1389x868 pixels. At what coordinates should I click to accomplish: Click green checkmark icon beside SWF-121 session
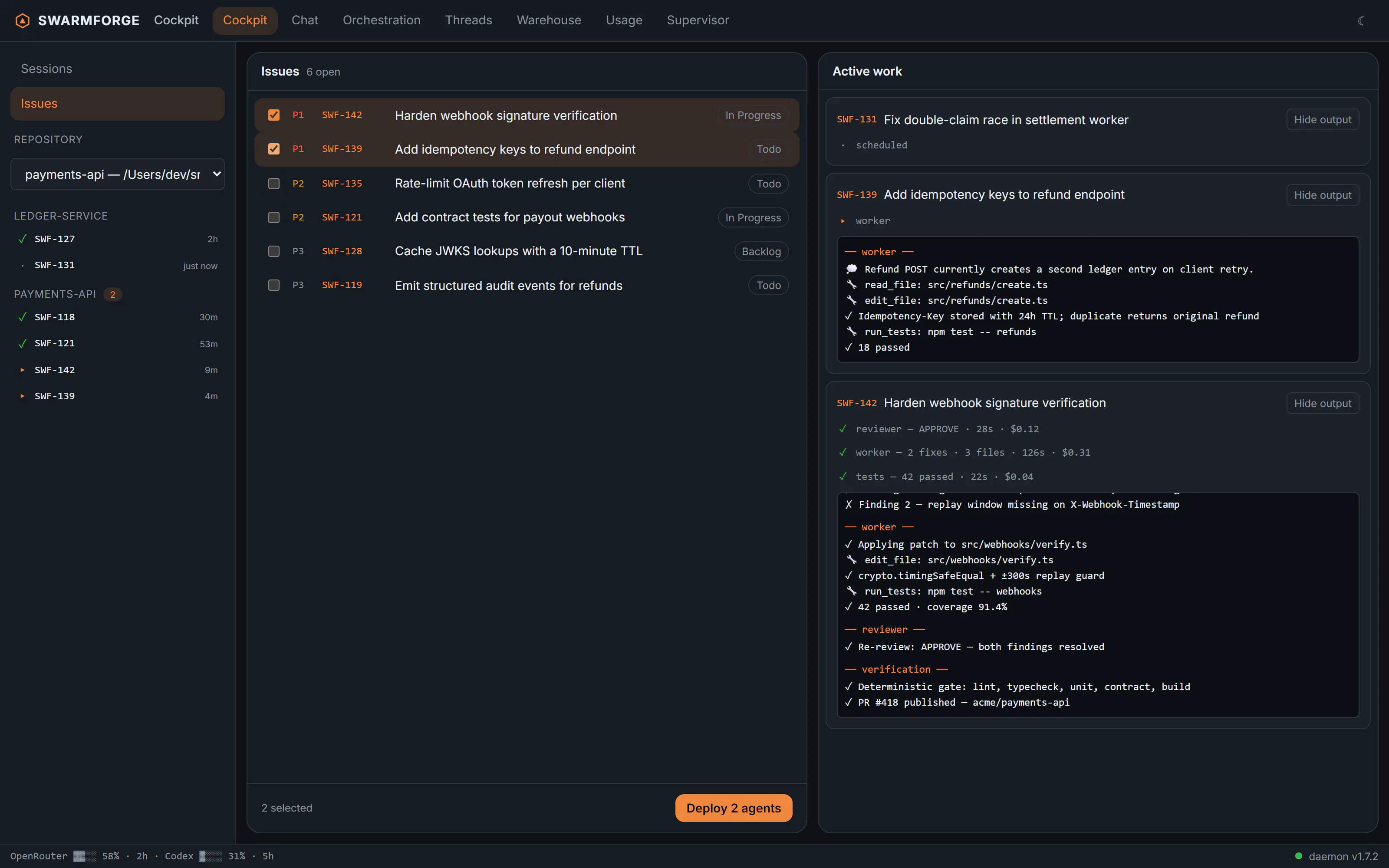click(x=23, y=343)
